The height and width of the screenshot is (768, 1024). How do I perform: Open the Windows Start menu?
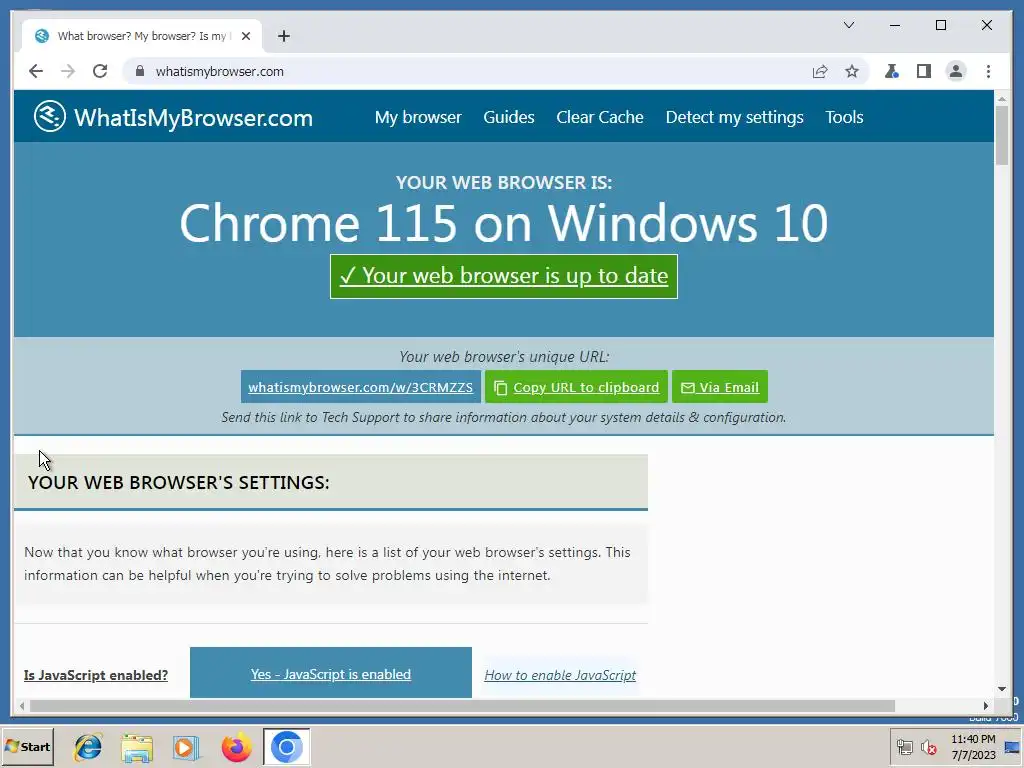pyautogui.click(x=27, y=746)
